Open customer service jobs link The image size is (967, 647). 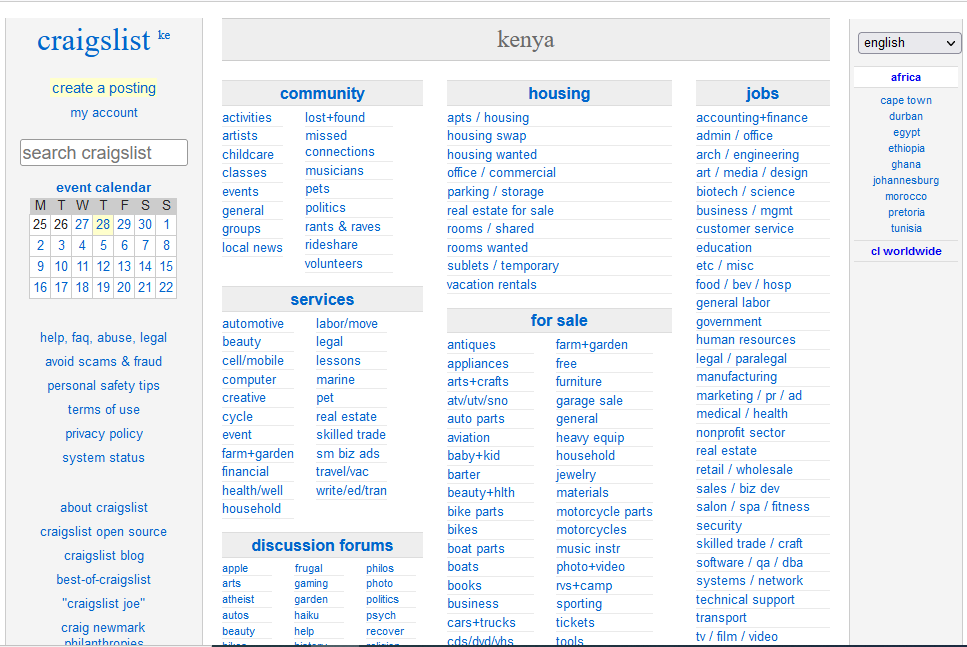coord(745,229)
